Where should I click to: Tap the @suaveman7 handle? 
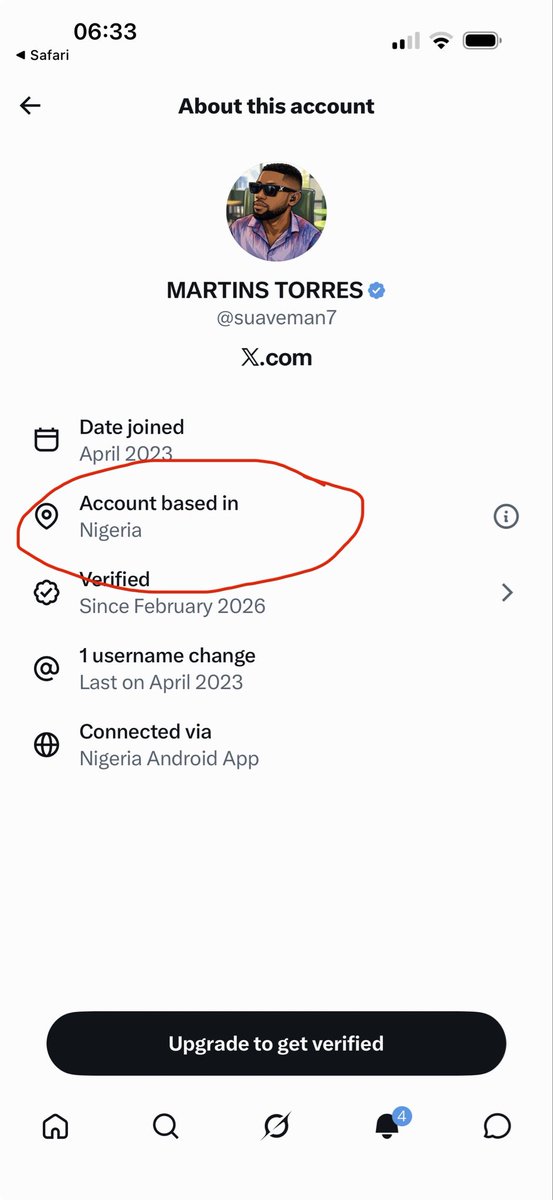[276, 319]
